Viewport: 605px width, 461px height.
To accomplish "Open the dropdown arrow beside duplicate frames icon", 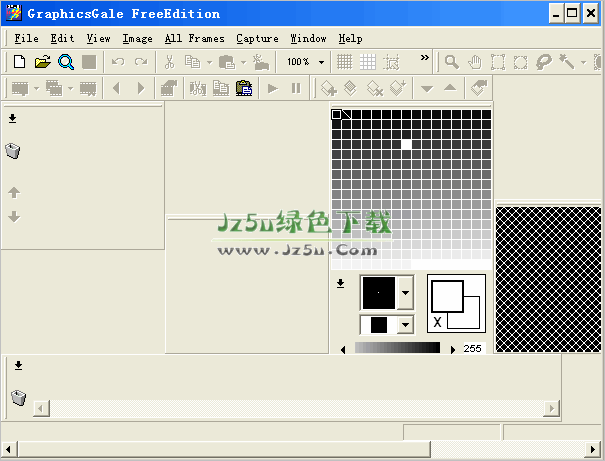I will (70, 89).
